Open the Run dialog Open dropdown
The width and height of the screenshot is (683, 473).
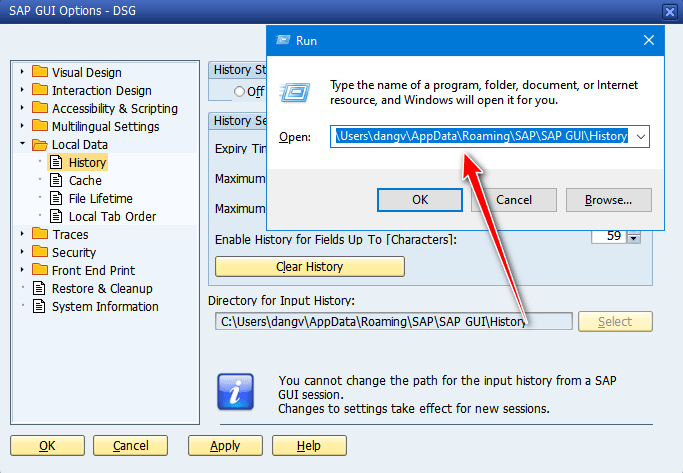point(641,136)
